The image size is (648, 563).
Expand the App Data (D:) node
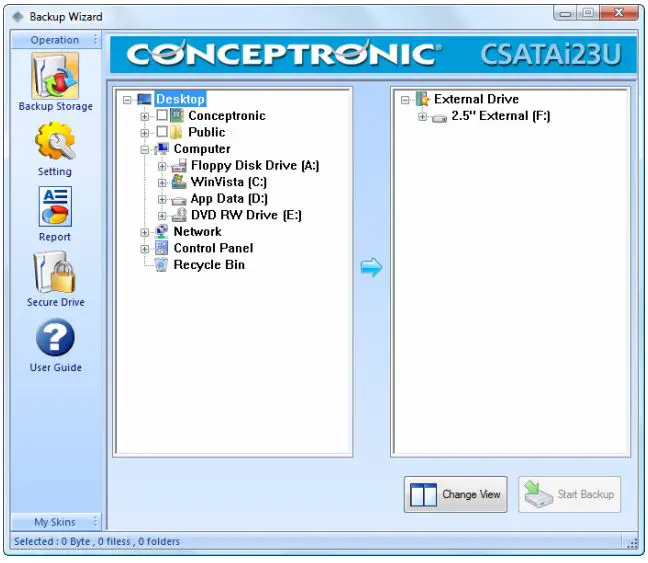click(x=162, y=199)
